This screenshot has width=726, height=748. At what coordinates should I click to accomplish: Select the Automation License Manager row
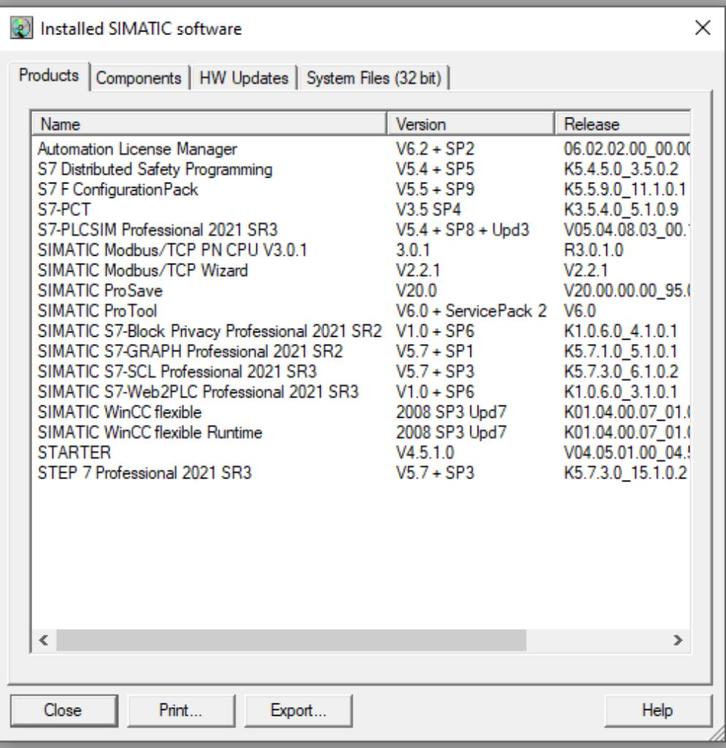point(137,149)
